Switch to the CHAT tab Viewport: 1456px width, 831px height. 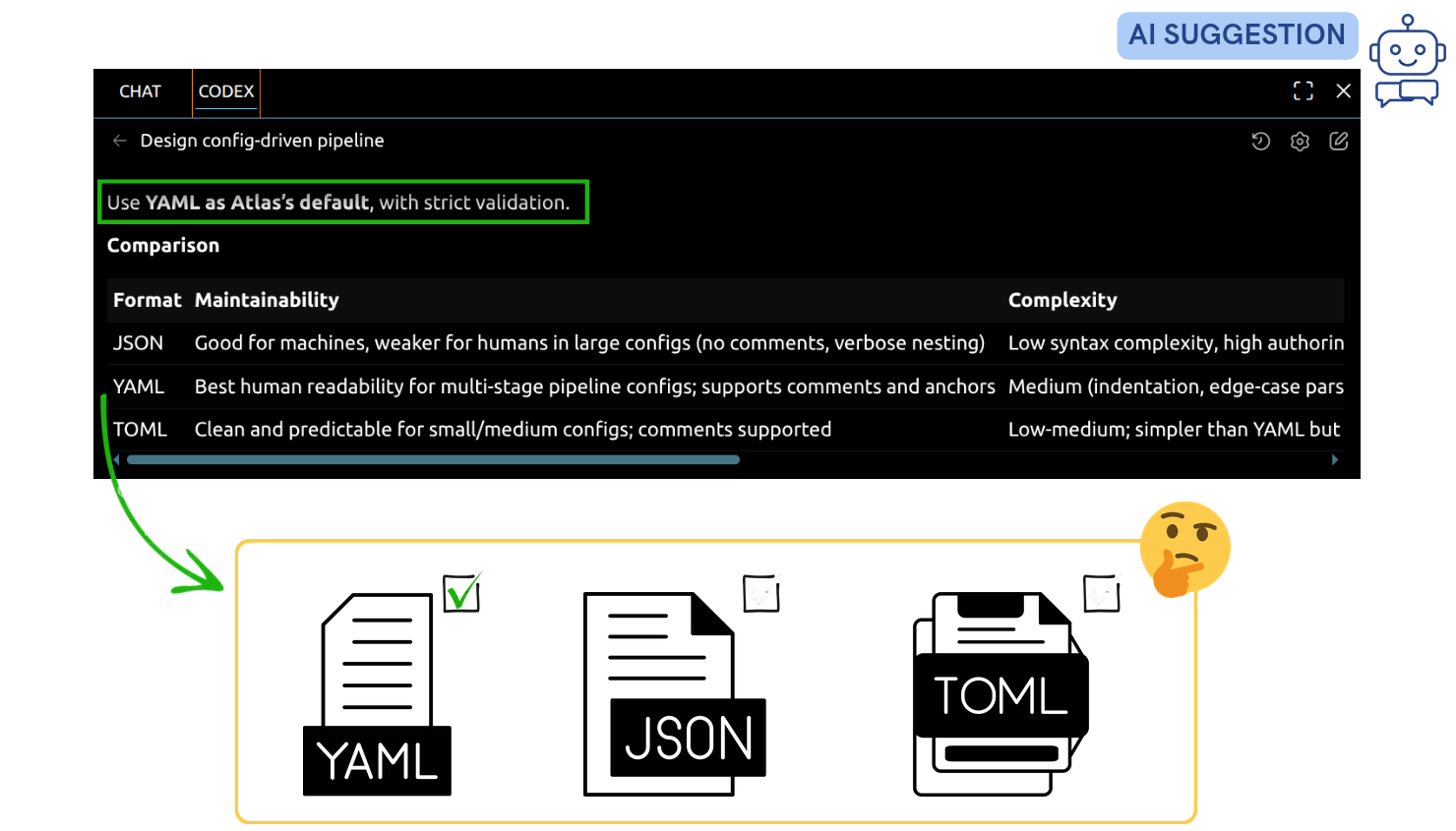141,90
